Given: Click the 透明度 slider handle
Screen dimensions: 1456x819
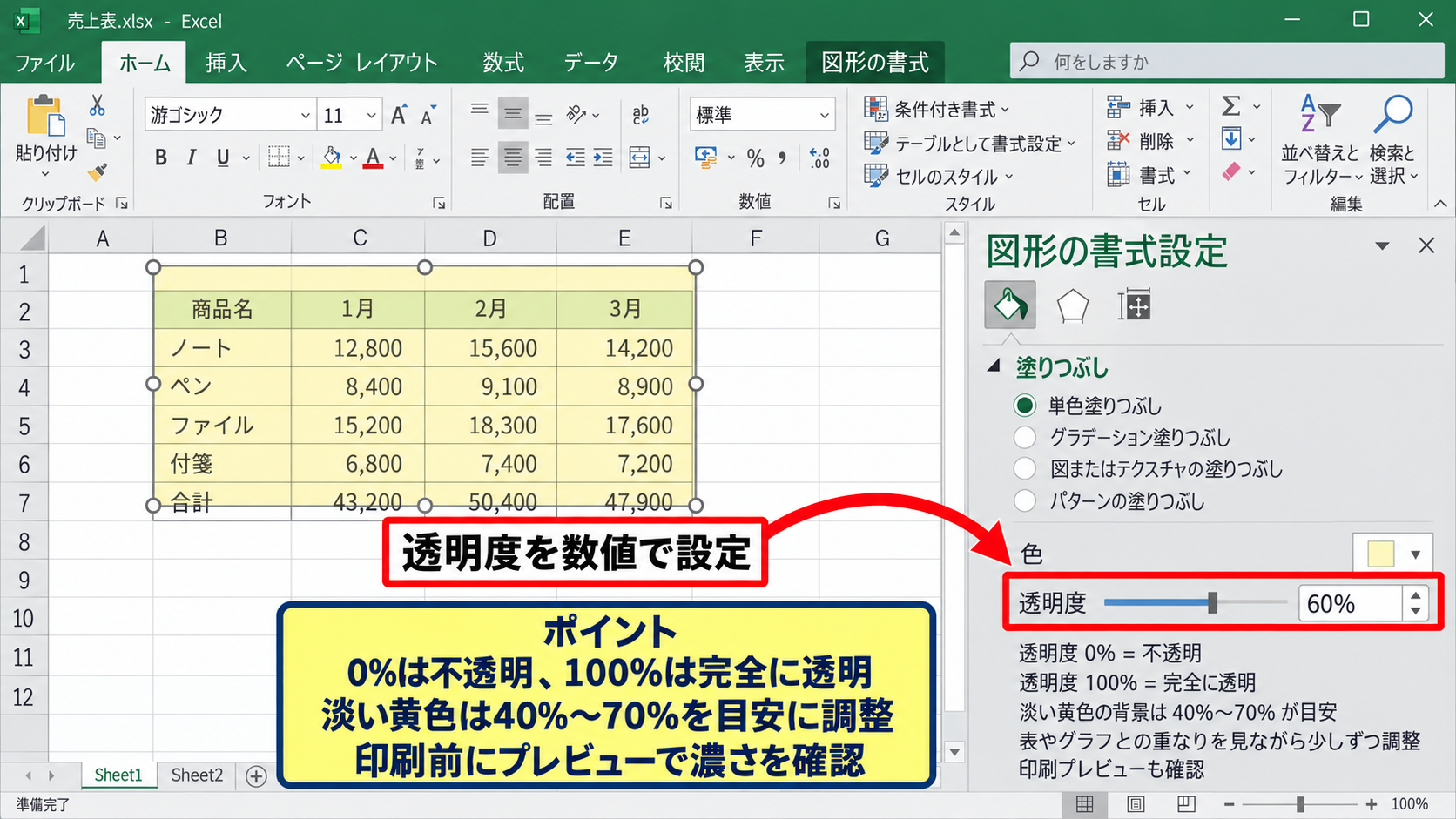Looking at the screenshot, I should pos(1212,602).
